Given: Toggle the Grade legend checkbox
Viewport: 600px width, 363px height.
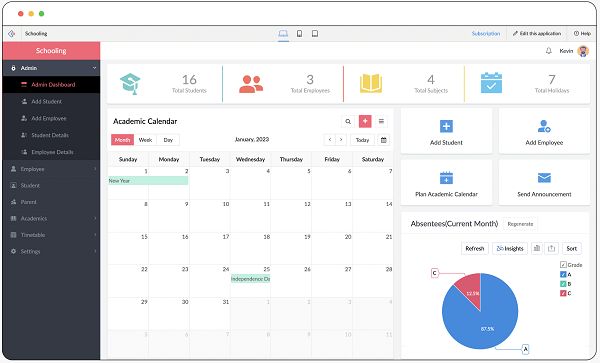Looking at the screenshot, I should pyautogui.click(x=563, y=265).
